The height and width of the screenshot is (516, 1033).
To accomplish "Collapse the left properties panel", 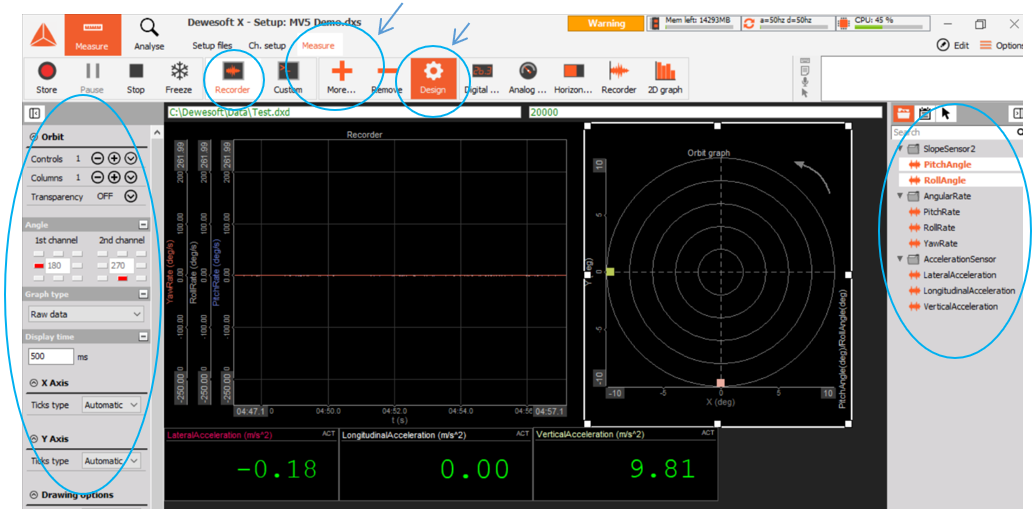I will 34,113.
